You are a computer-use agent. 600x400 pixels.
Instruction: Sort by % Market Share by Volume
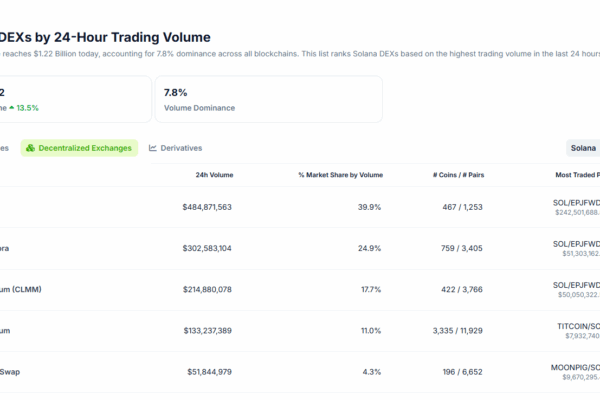click(341, 175)
